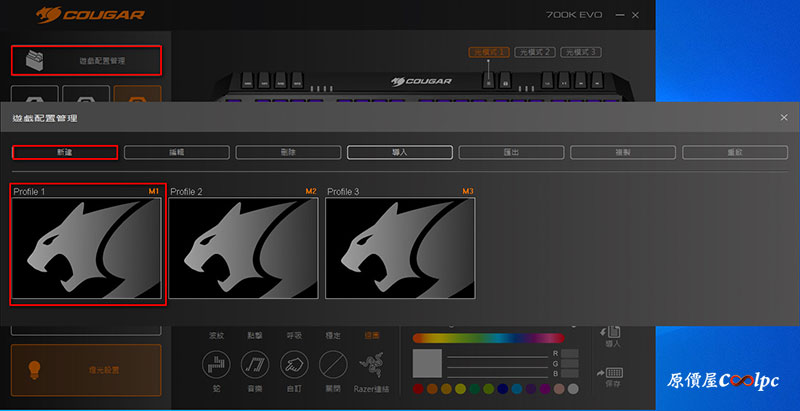Viewport: 800px width, 411px height.
Task: Choose the orange highlighted effect label
Action: (371, 336)
